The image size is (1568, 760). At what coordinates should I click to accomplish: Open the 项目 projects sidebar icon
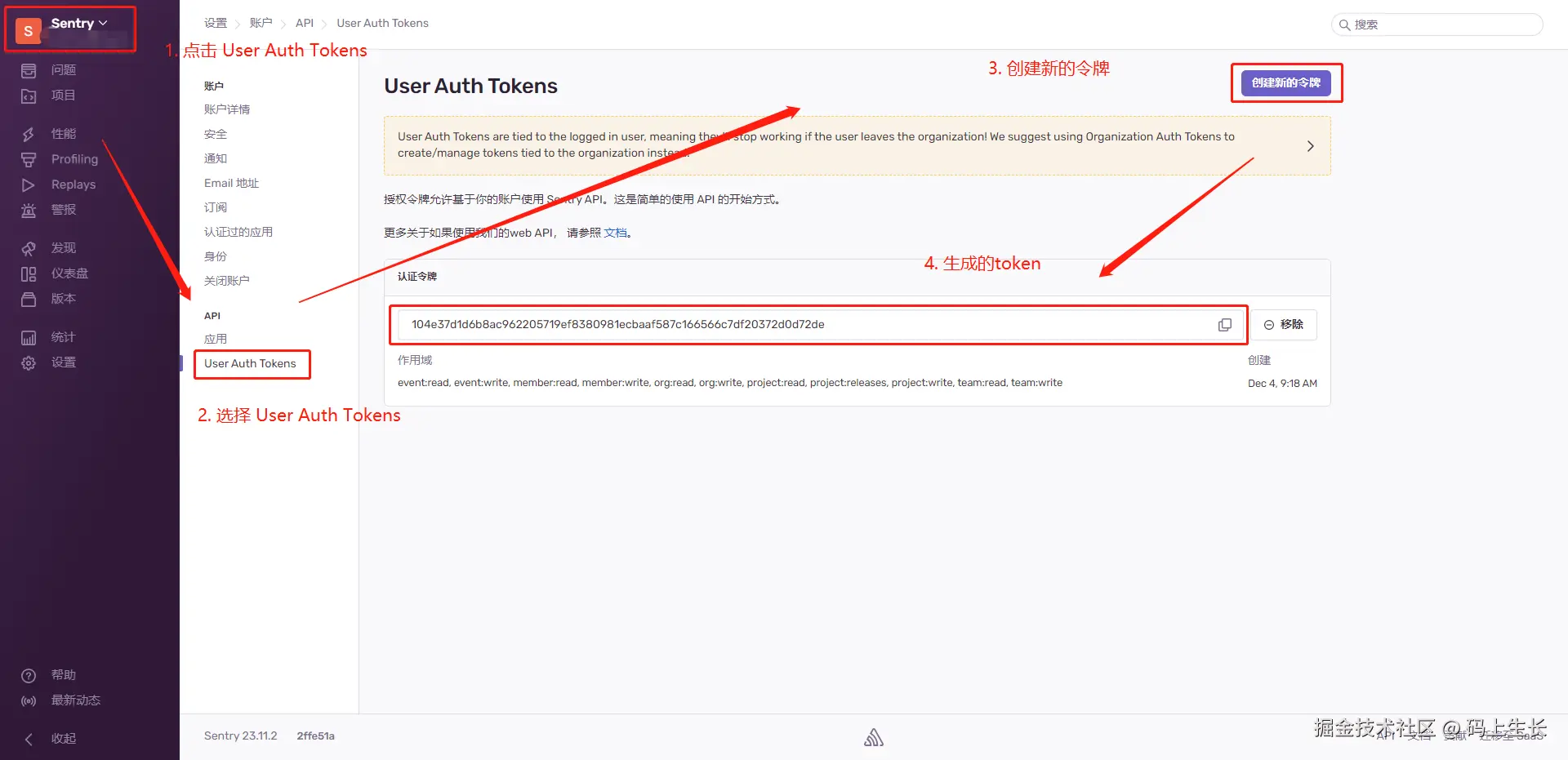coord(29,96)
